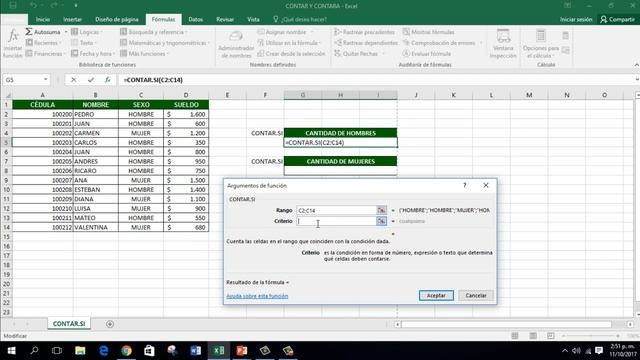Click the horizontal scrollbar
Viewport: 640px width, 360px height.
506,324
